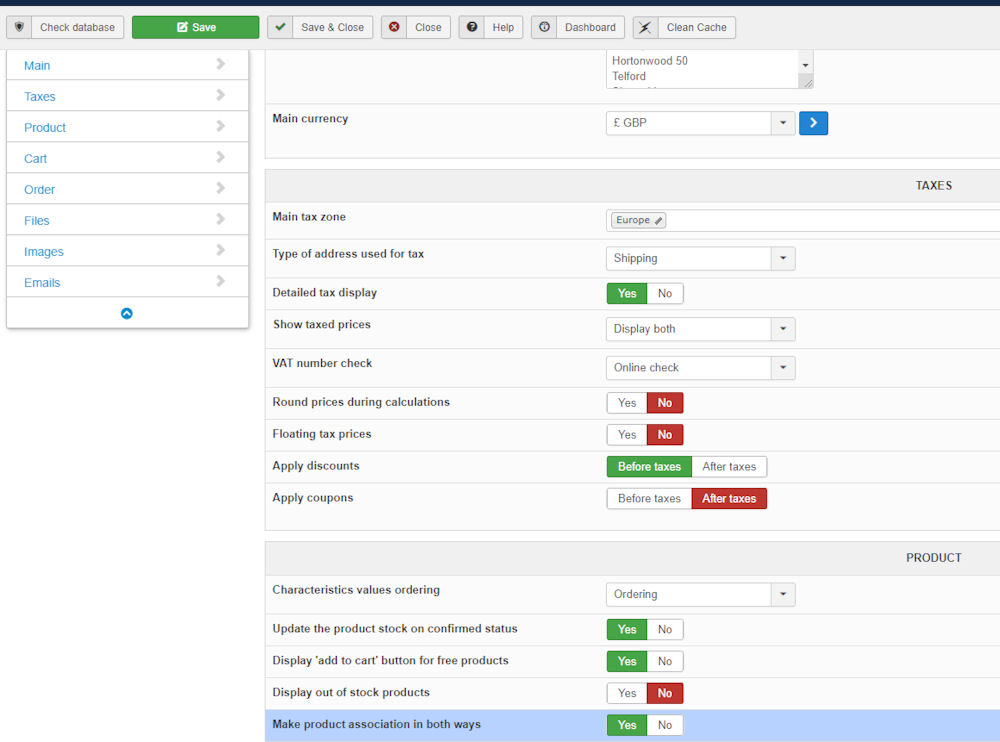Collapse the sidebar menu with the up-arrow icon
The height and width of the screenshot is (742, 1000).
pos(127,313)
